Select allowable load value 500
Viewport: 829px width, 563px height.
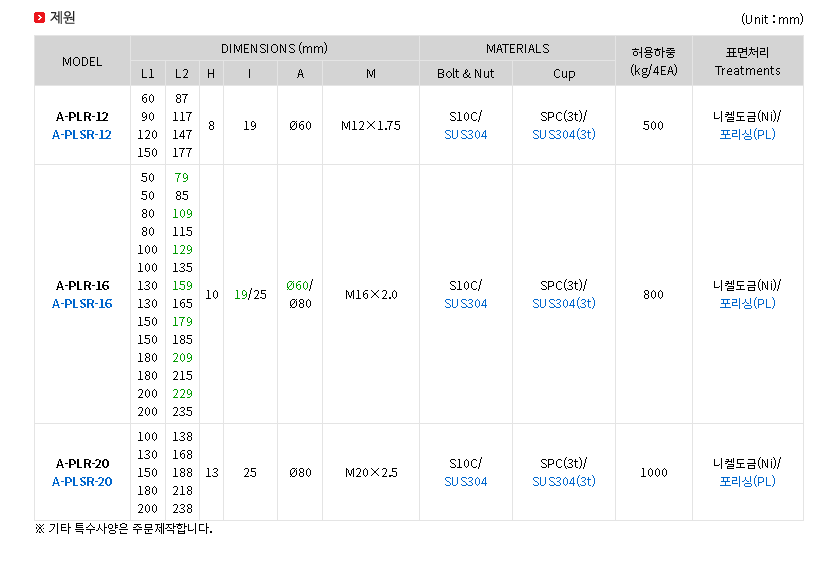pyautogui.click(x=653, y=125)
